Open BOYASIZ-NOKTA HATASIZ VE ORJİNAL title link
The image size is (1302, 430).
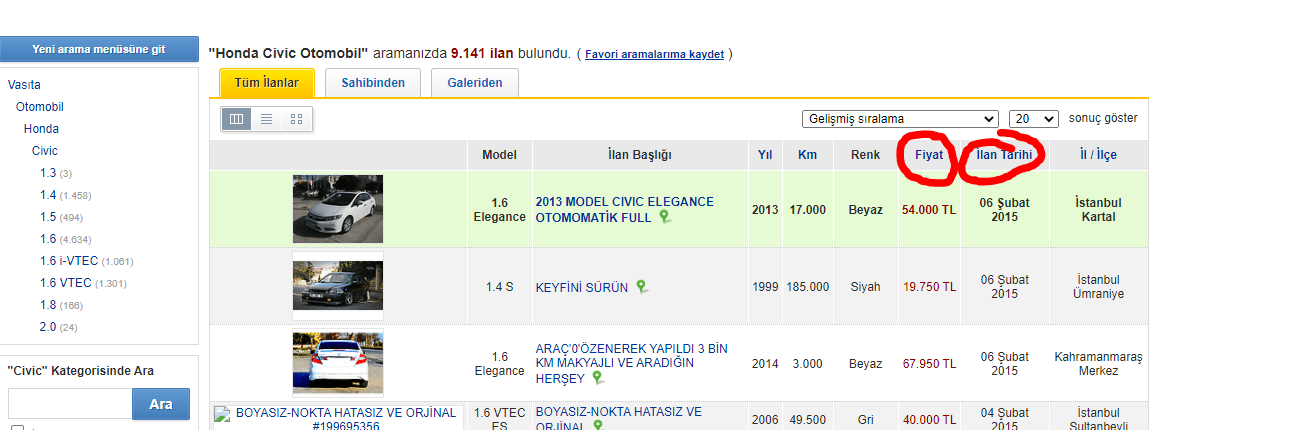[x=619, y=418]
